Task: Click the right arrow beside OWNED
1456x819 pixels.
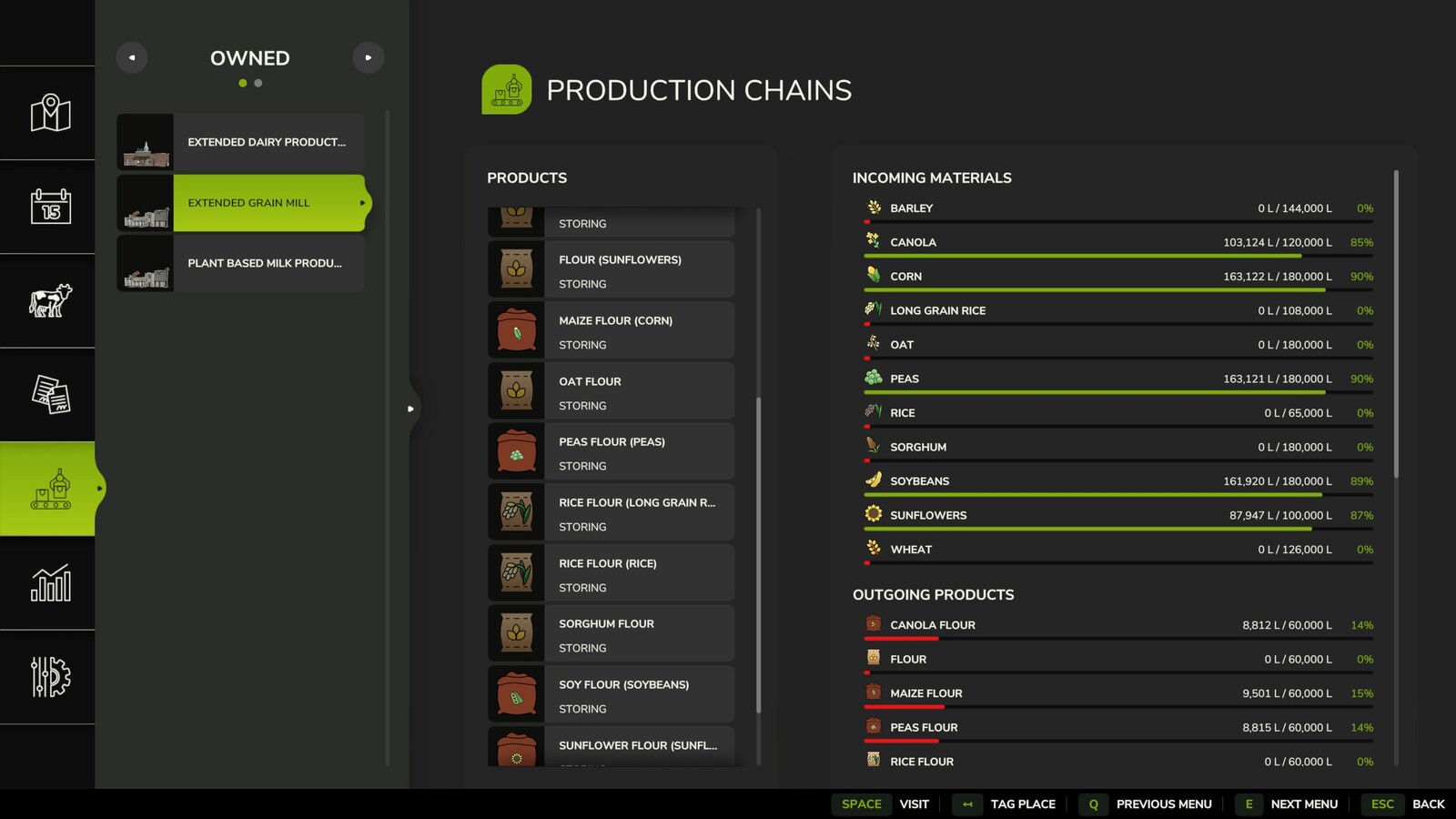Action: [369, 57]
